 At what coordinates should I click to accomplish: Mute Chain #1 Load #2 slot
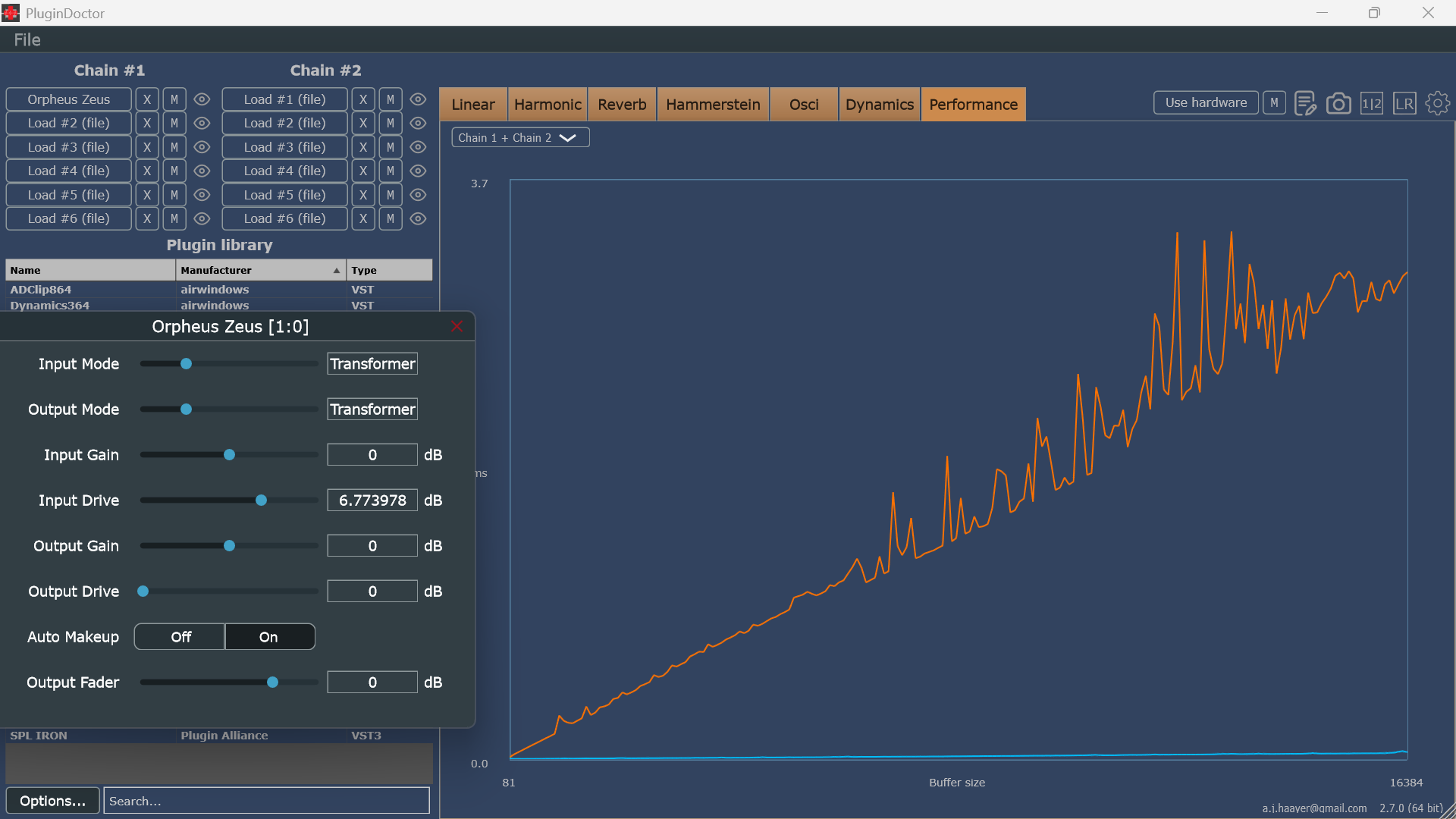point(174,123)
